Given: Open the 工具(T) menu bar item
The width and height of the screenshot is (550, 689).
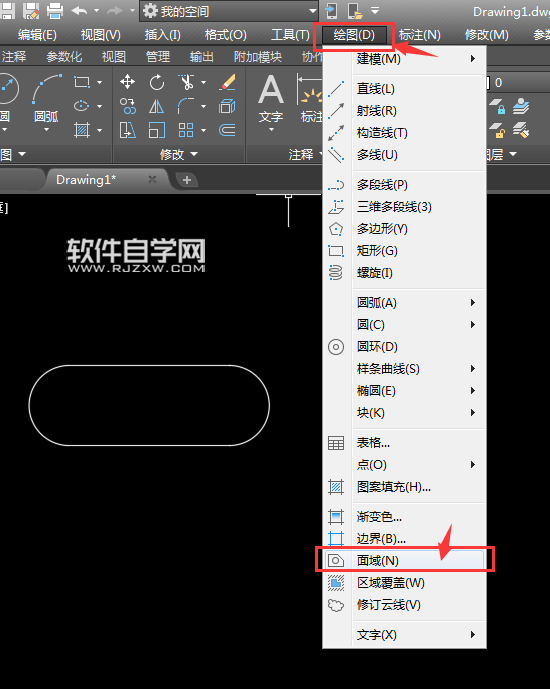Looking at the screenshot, I should (x=290, y=35).
